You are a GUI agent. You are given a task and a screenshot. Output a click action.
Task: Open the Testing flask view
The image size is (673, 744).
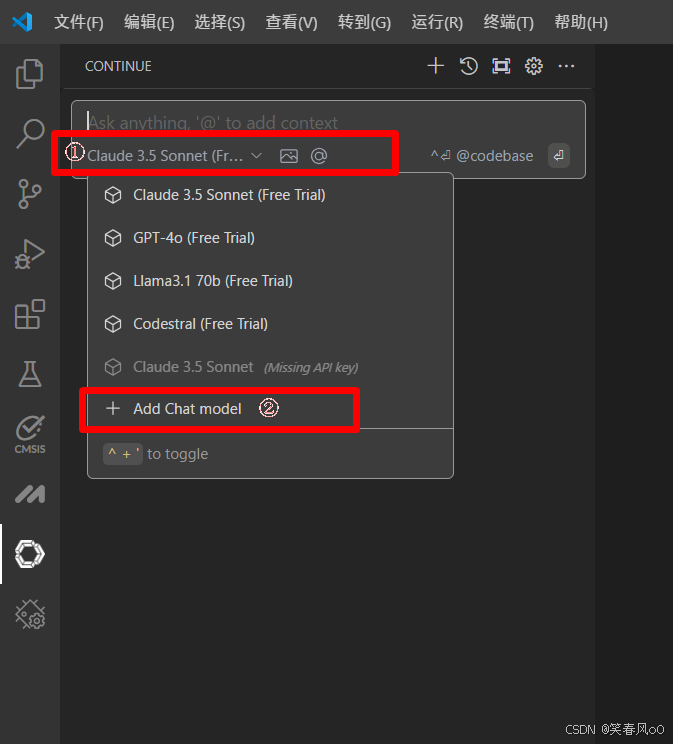point(29,374)
